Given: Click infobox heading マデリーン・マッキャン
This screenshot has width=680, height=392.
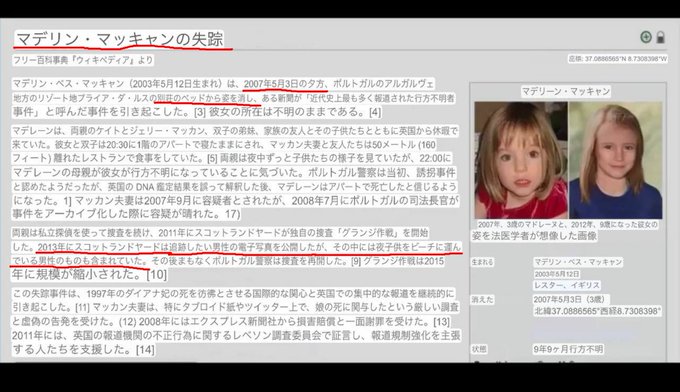Looking at the screenshot, I should [x=566, y=91].
